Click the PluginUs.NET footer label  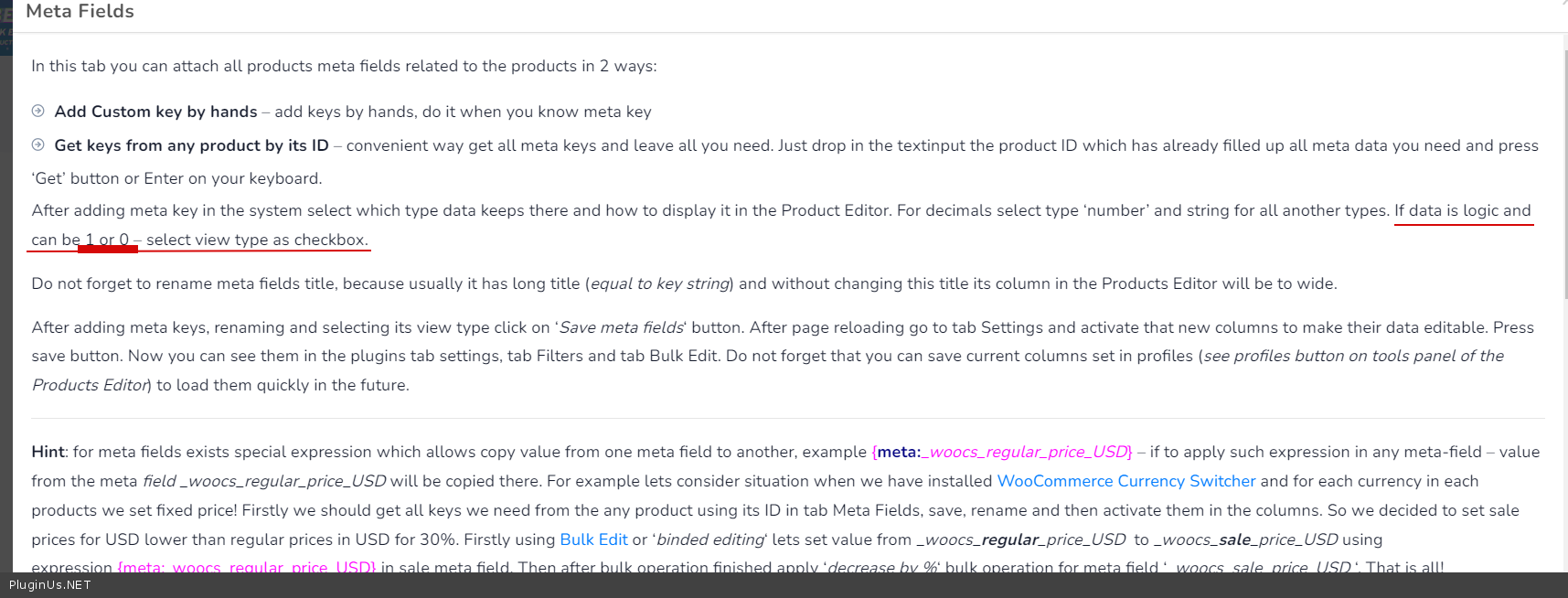coord(50,585)
